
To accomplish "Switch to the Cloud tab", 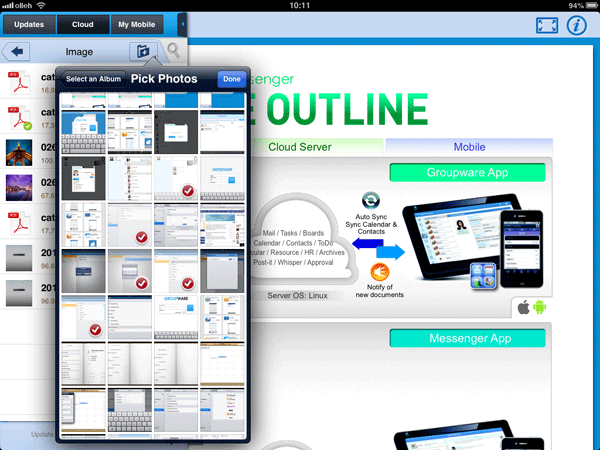I will click(83, 23).
